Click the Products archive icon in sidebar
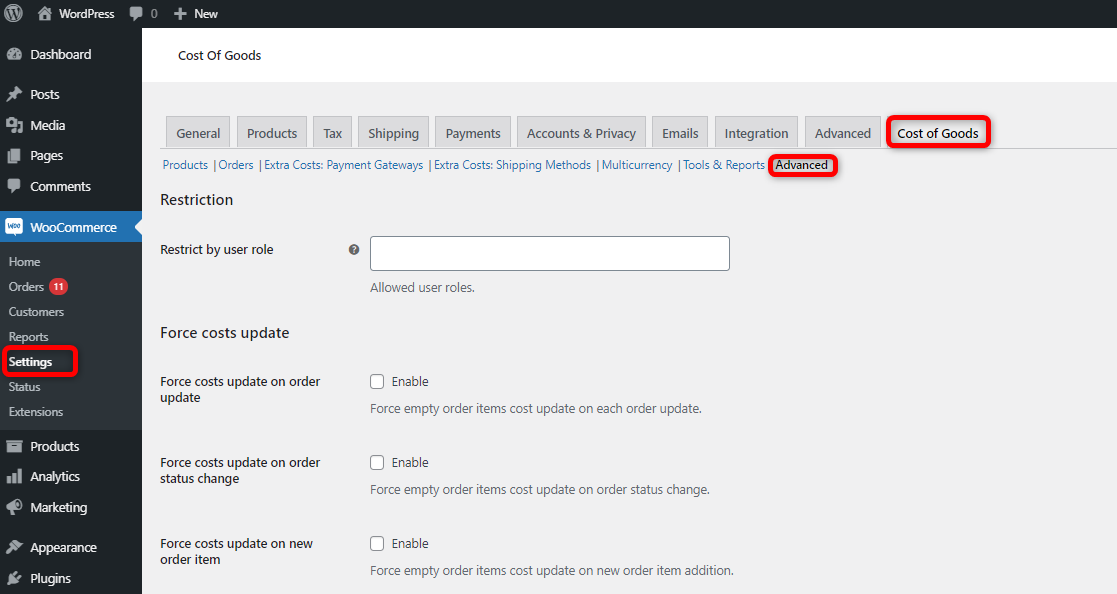The width and height of the screenshot is (1117, 594). pyautogui.click(x=14, y=447)
